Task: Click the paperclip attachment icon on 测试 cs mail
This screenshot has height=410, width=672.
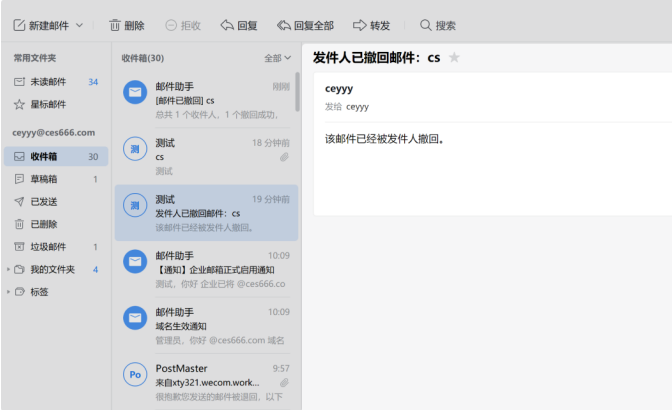Action: 284,157
